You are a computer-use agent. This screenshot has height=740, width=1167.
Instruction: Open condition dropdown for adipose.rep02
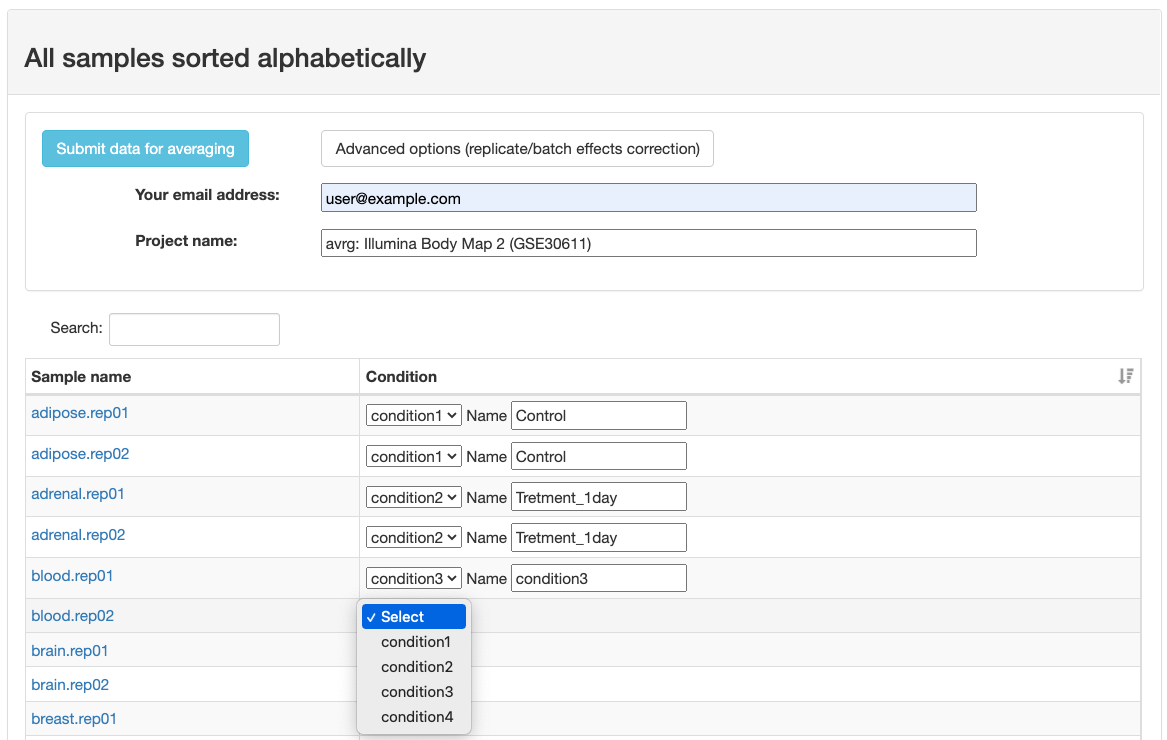point(413,457)
